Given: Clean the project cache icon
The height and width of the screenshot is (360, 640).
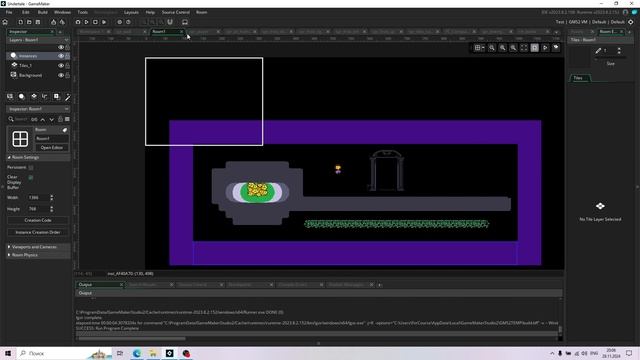Looking at the screenshot, I should (104, 22).
